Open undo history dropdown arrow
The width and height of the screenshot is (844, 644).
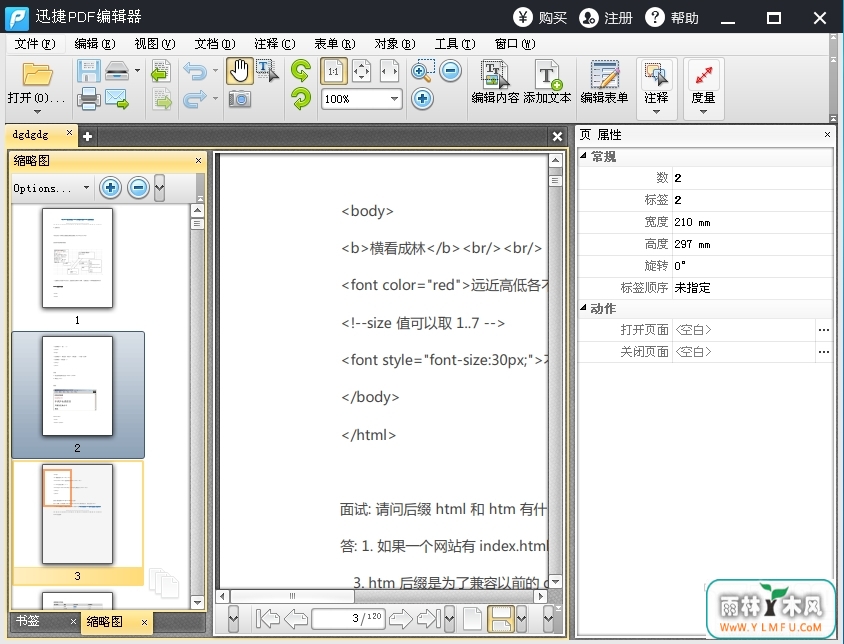click(x=215, y=71)
